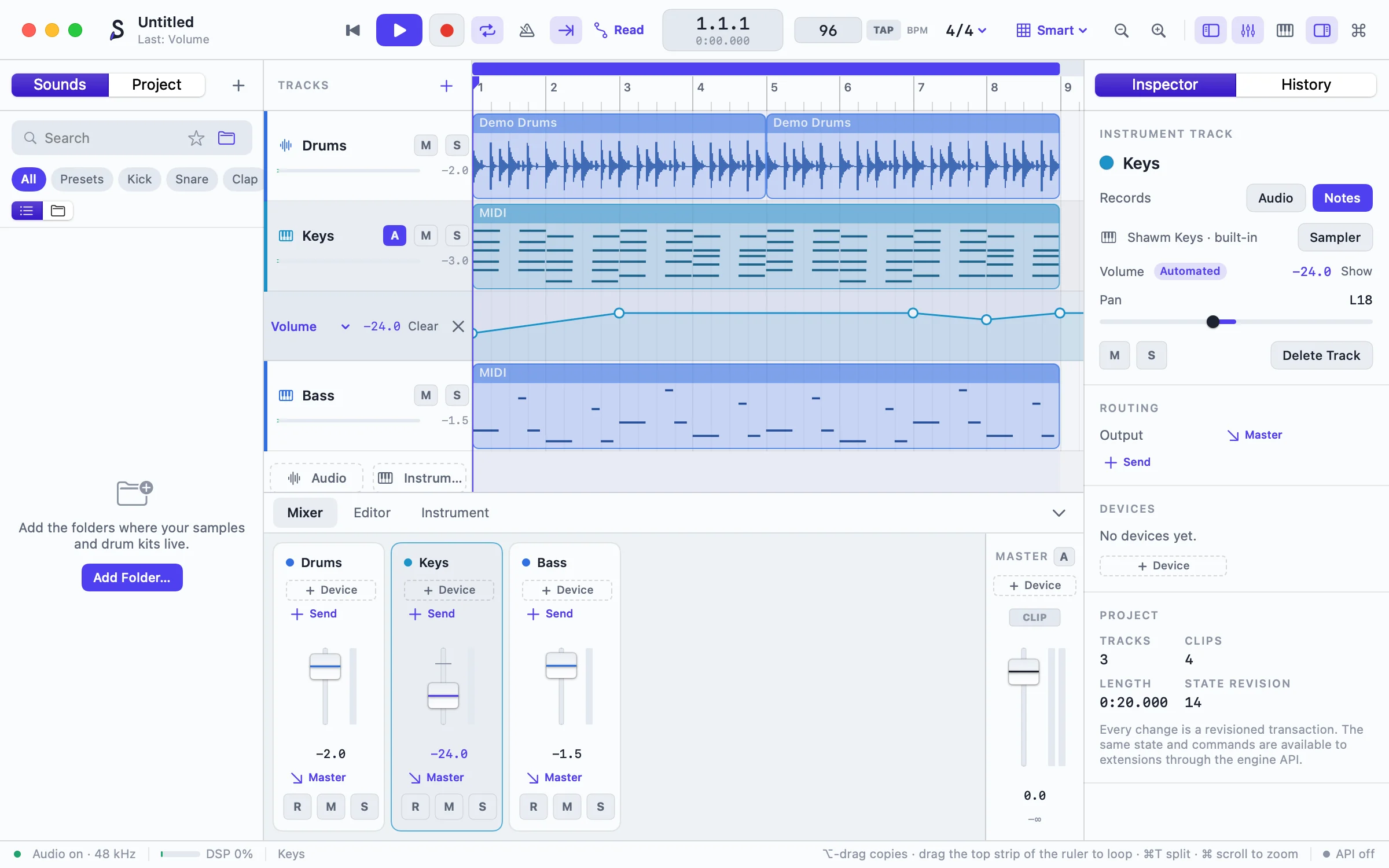1389x868 pixels.
Task: Click the Delete Track button
Action: [x=1321, y=355]
